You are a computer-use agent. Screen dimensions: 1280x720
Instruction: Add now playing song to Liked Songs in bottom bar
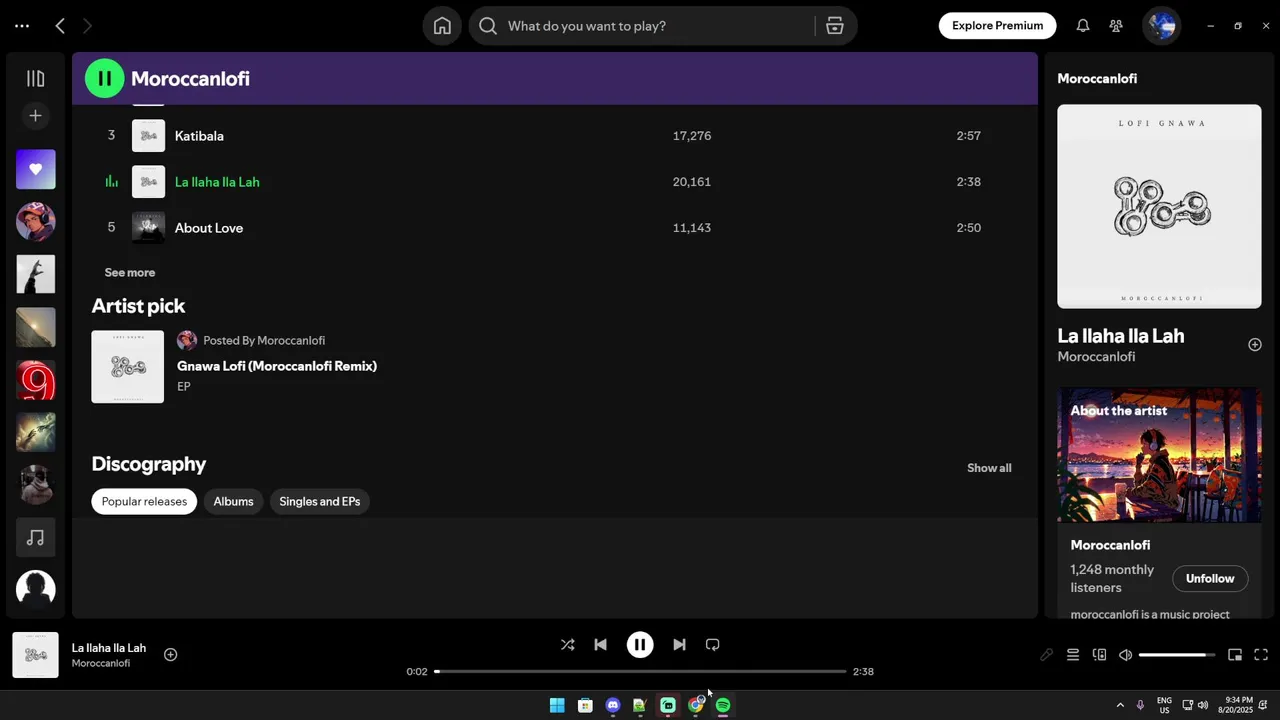(170, 655)
